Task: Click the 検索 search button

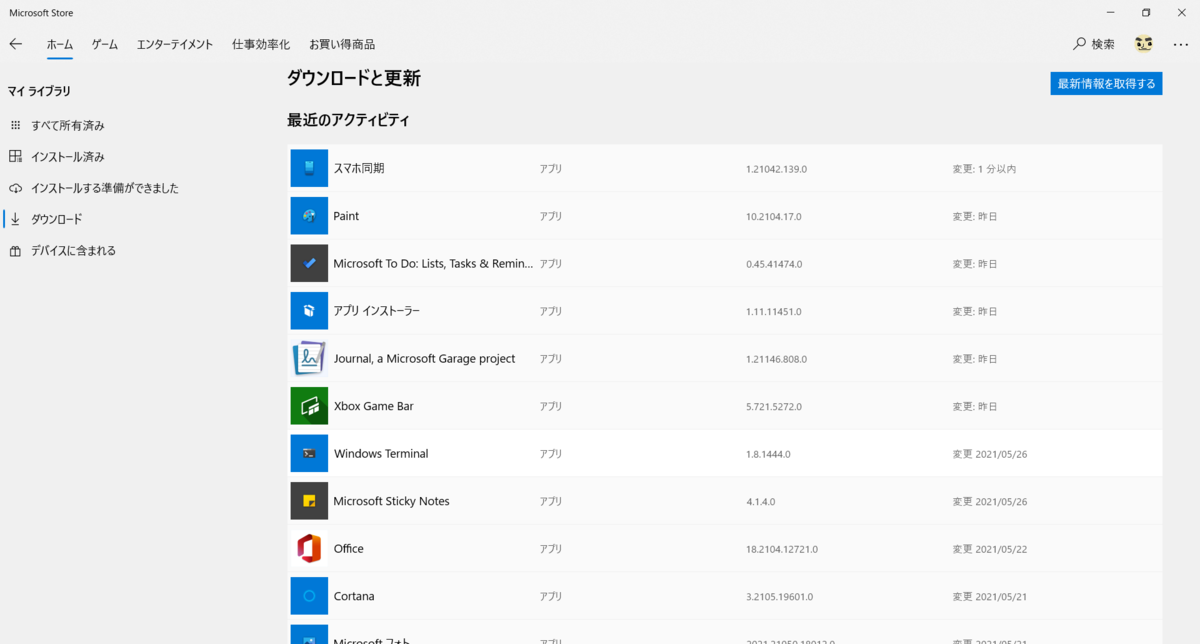Action: [x=1094, y=44]
